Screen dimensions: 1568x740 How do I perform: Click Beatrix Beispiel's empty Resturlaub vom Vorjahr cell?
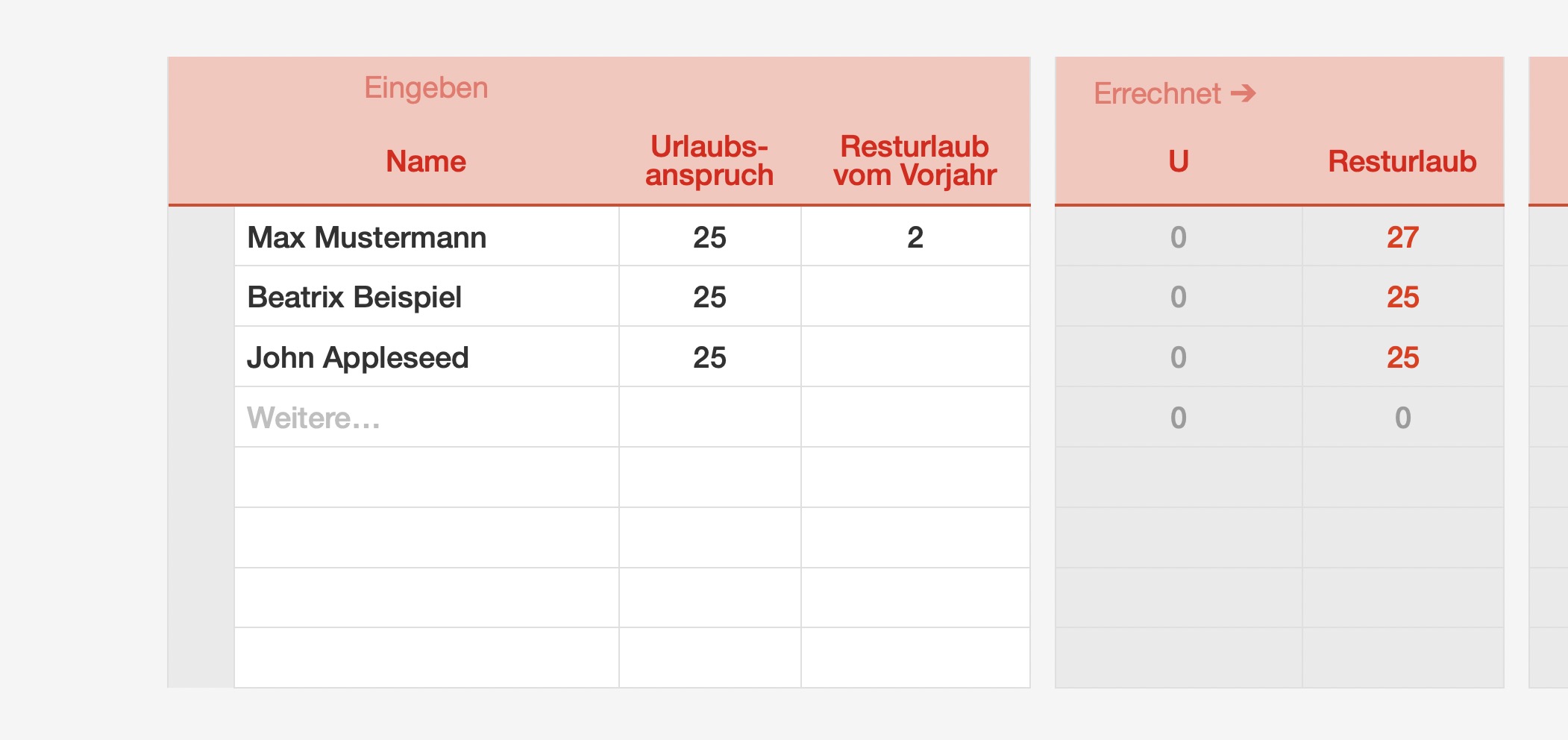(915, 297)
